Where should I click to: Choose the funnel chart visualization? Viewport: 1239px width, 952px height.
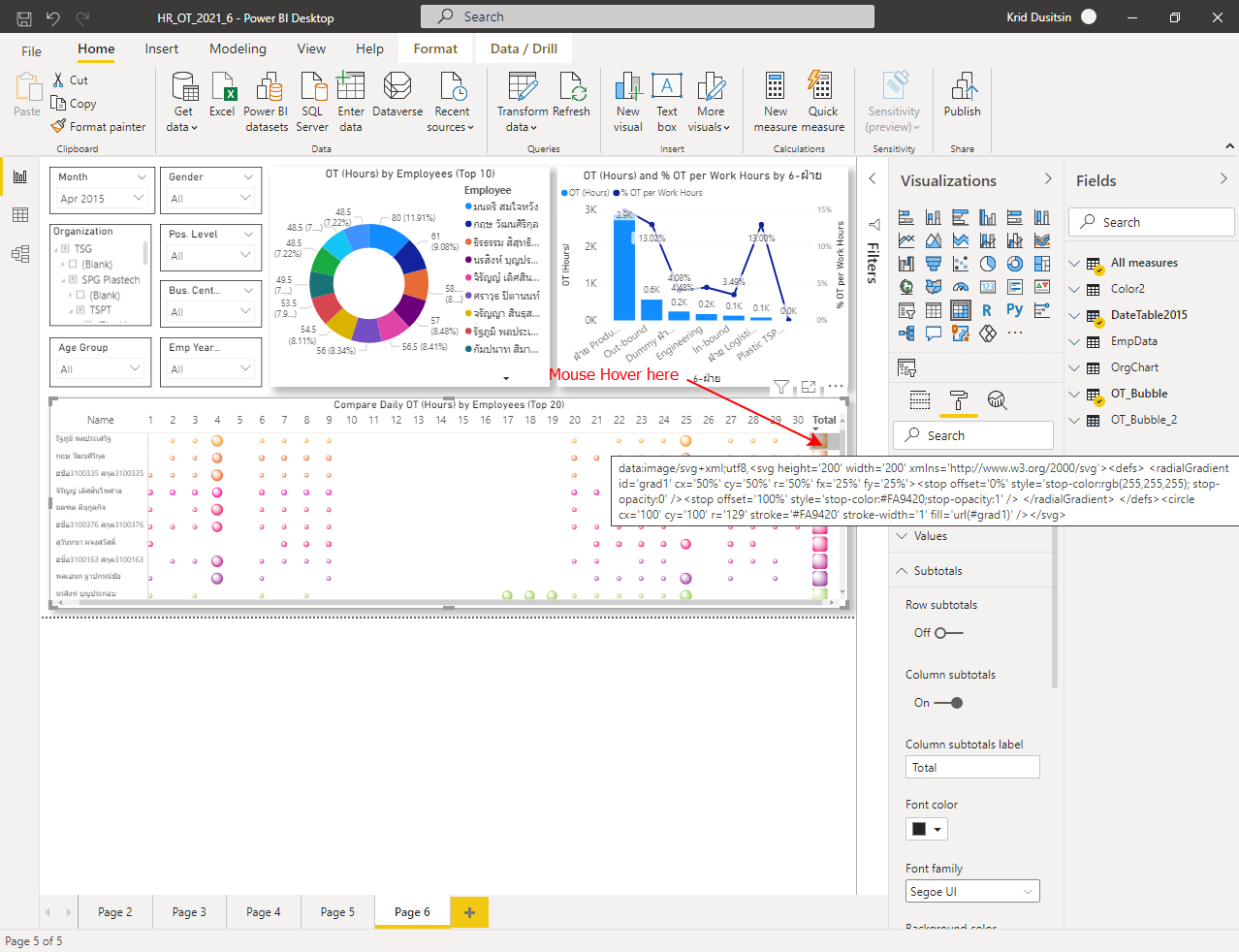pyautogui.click(x=934, y=263)
